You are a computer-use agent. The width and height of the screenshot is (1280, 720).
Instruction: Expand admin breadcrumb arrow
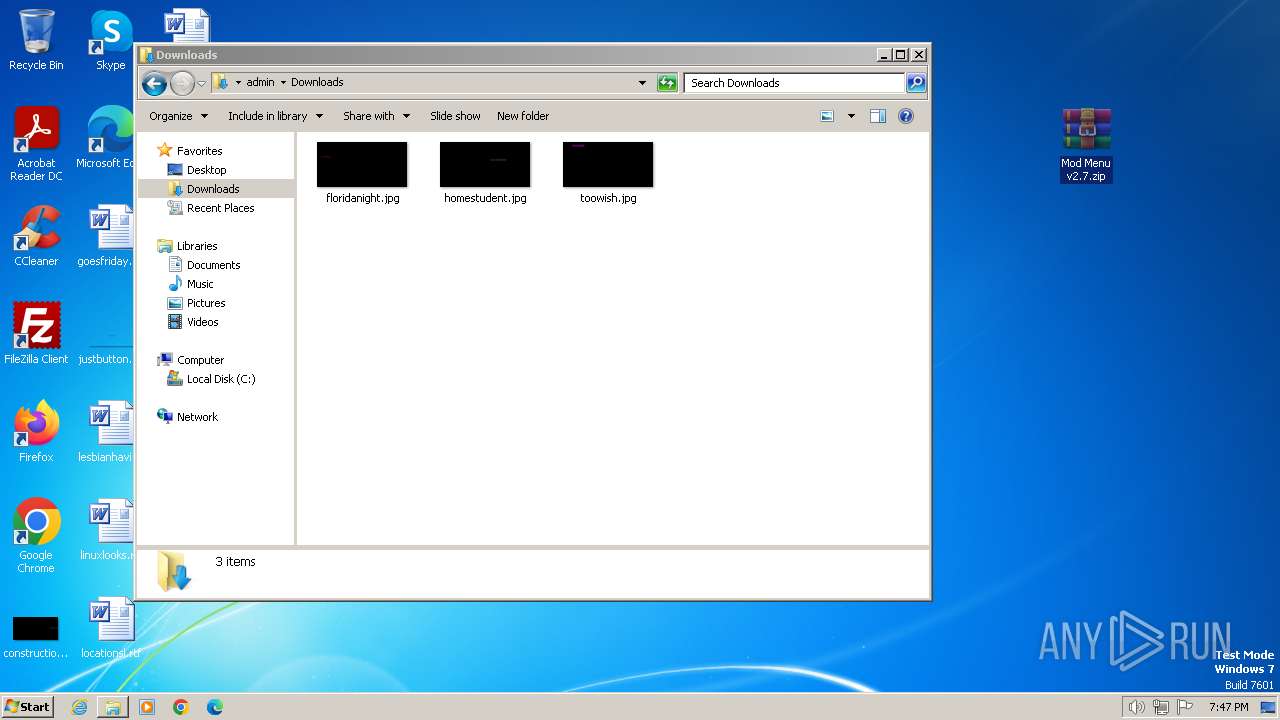pos(283,83)
